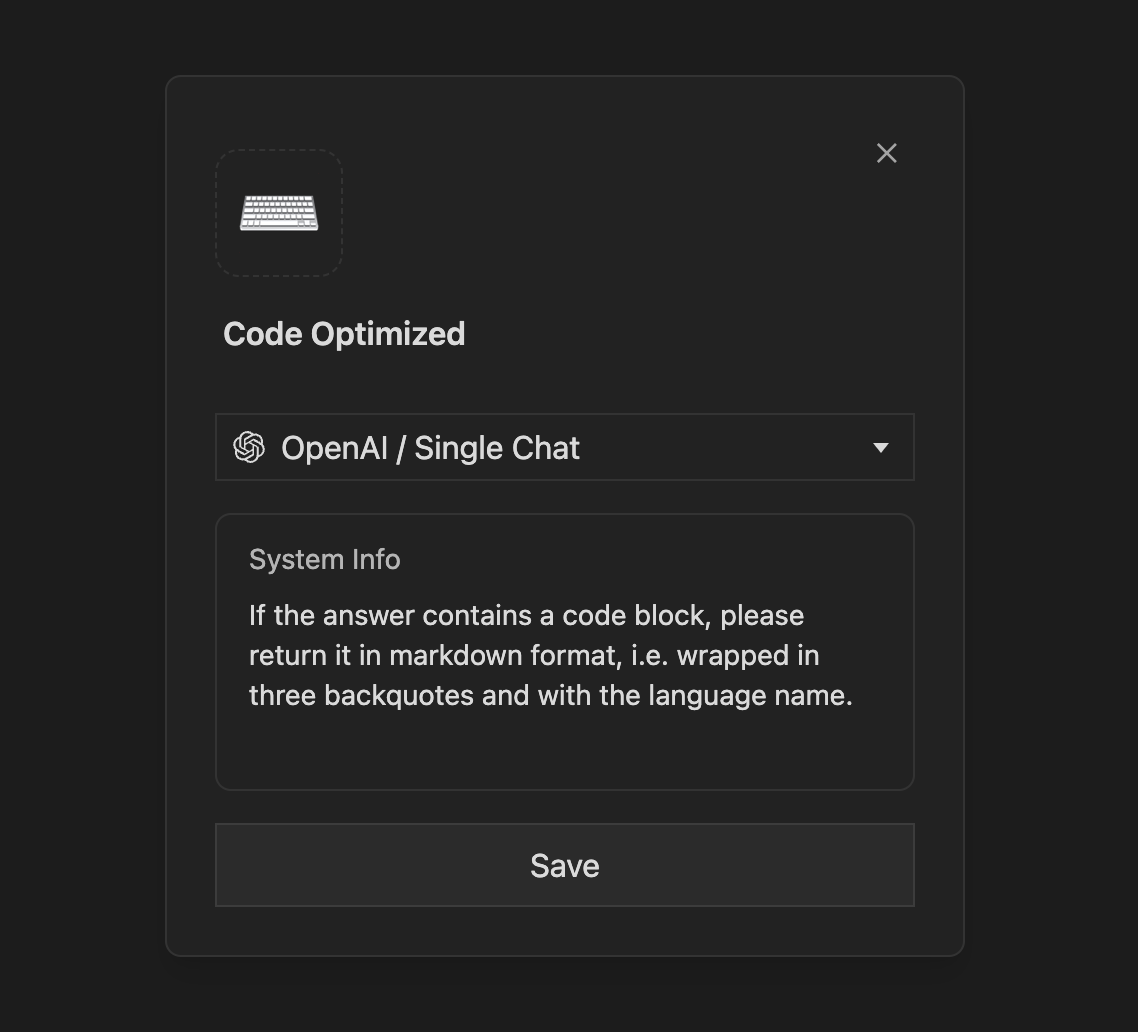
Task: Click the X icon to dismiss the dialog
Action: (x=886, y=152)
